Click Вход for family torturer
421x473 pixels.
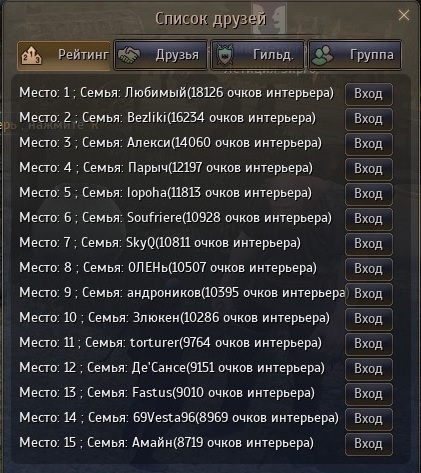tap(369, 344)
